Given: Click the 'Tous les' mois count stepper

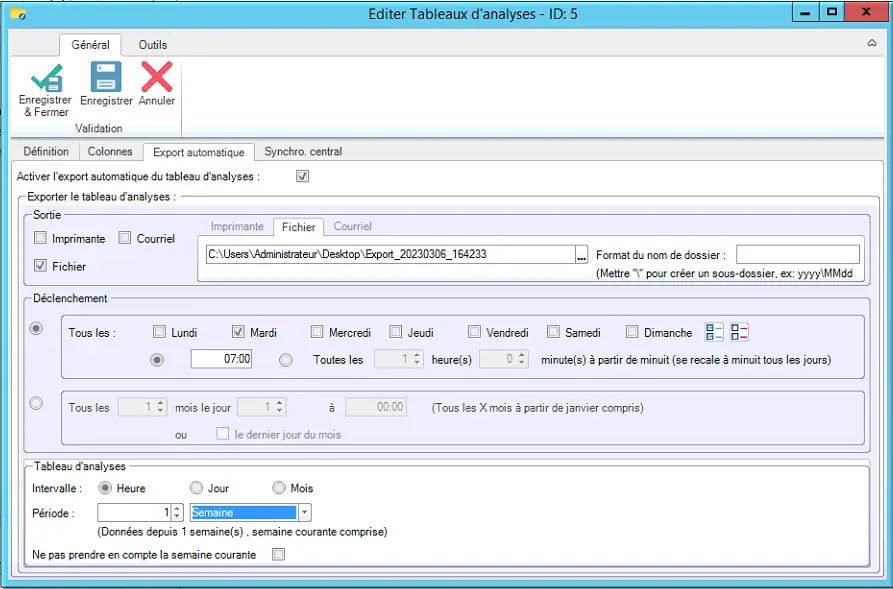Looking at the screenshot, I should point(161,407).
